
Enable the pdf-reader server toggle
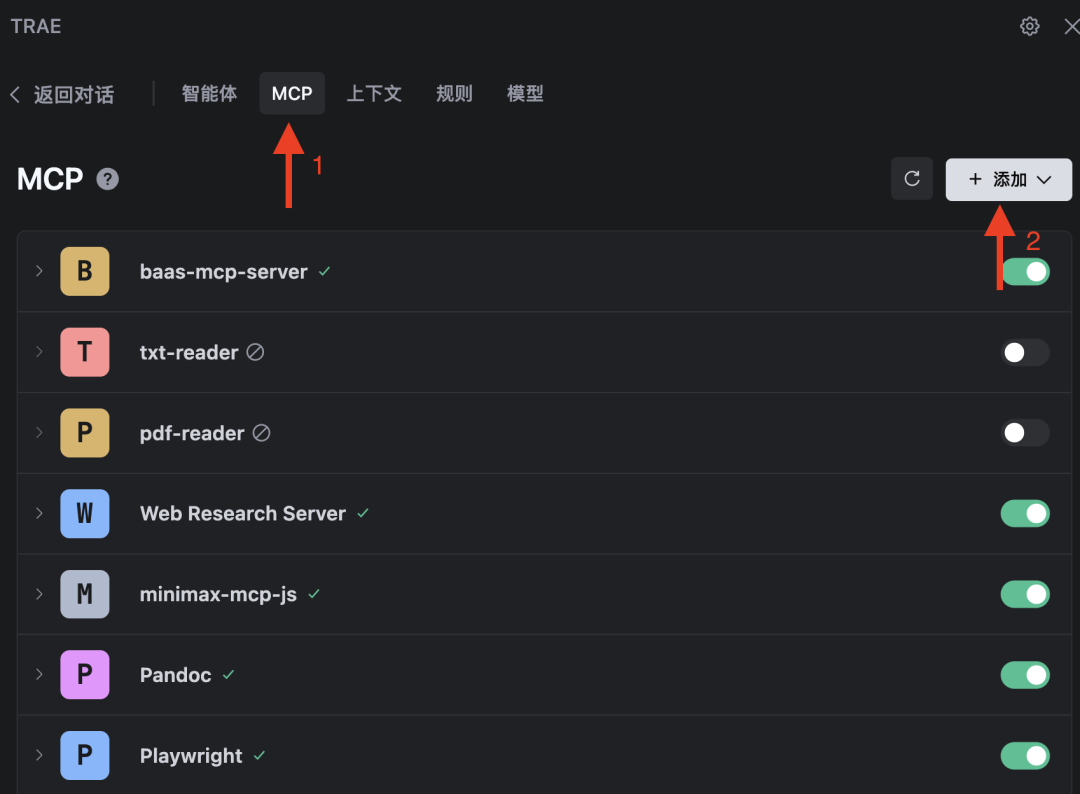point(1025,432)
